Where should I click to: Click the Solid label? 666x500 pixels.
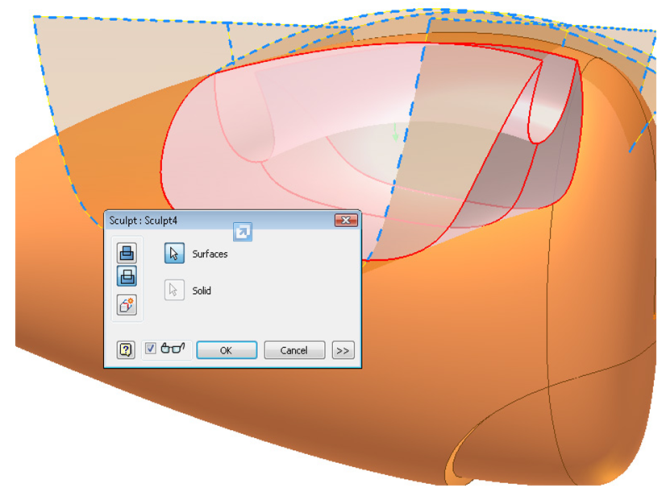[x=202, y=291]
